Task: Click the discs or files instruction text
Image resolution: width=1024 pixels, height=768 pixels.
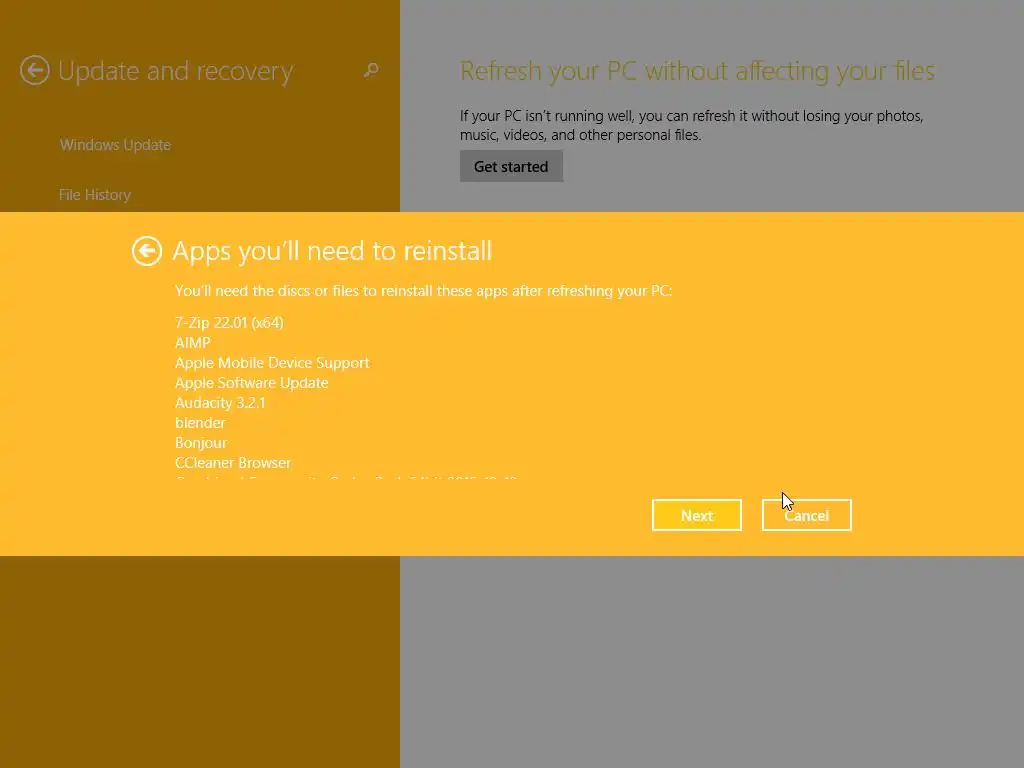Action: tap(423, 291)
